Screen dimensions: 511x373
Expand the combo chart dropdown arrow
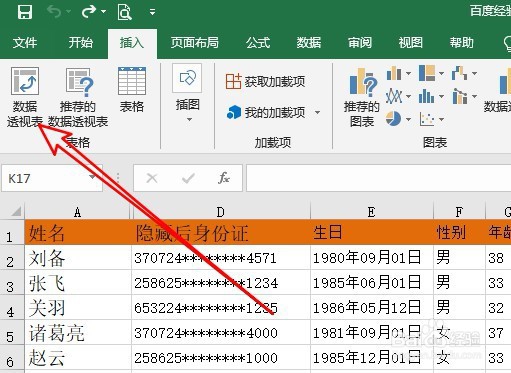click(x=474, y=97)
